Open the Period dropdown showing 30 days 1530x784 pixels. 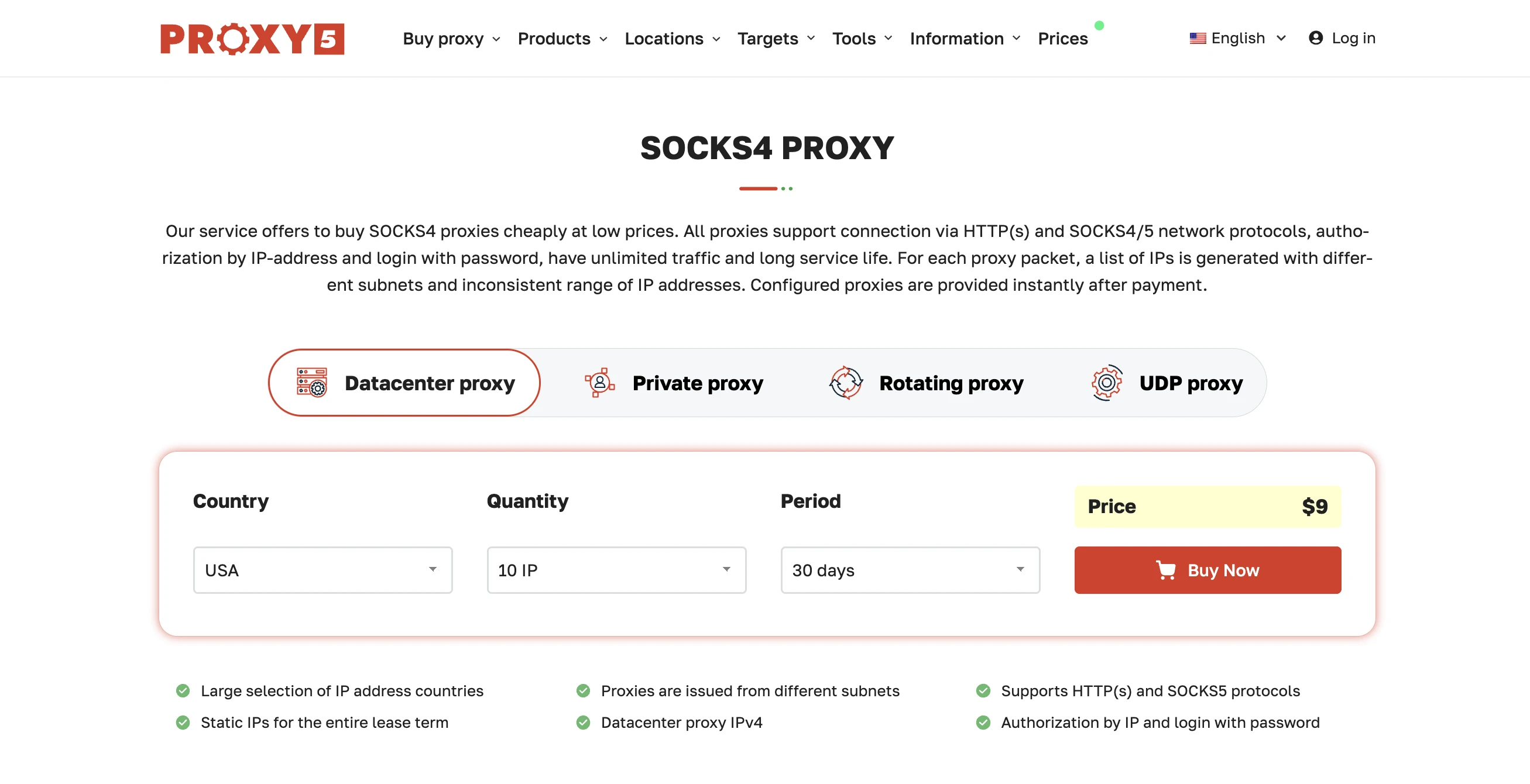pyautogui.click(x=910, y=570)
